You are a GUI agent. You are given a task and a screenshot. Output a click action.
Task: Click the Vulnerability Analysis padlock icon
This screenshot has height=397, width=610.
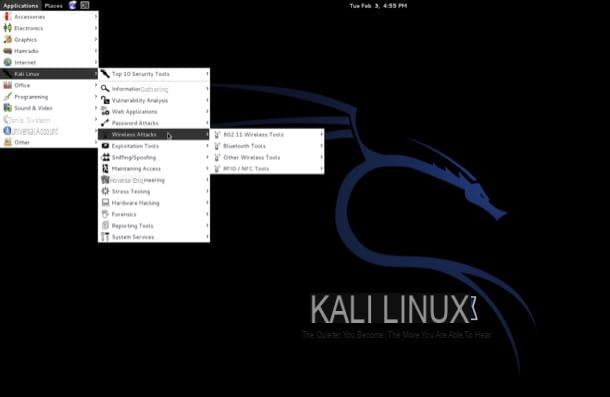105,100
